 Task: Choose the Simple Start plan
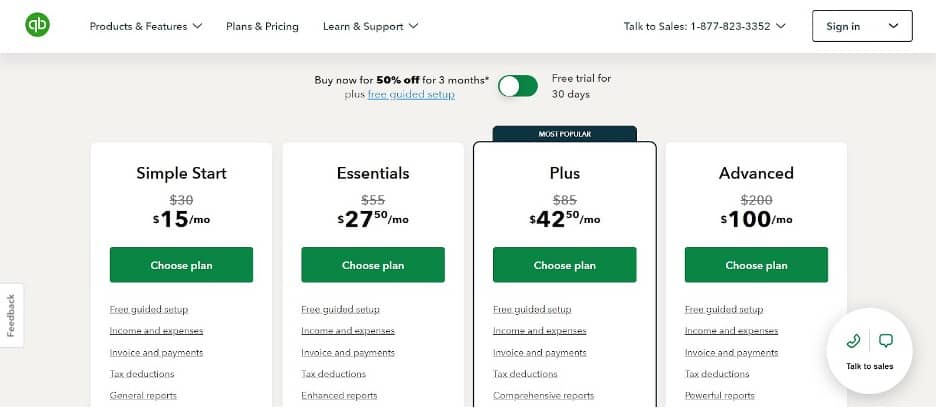pos(181,265)
